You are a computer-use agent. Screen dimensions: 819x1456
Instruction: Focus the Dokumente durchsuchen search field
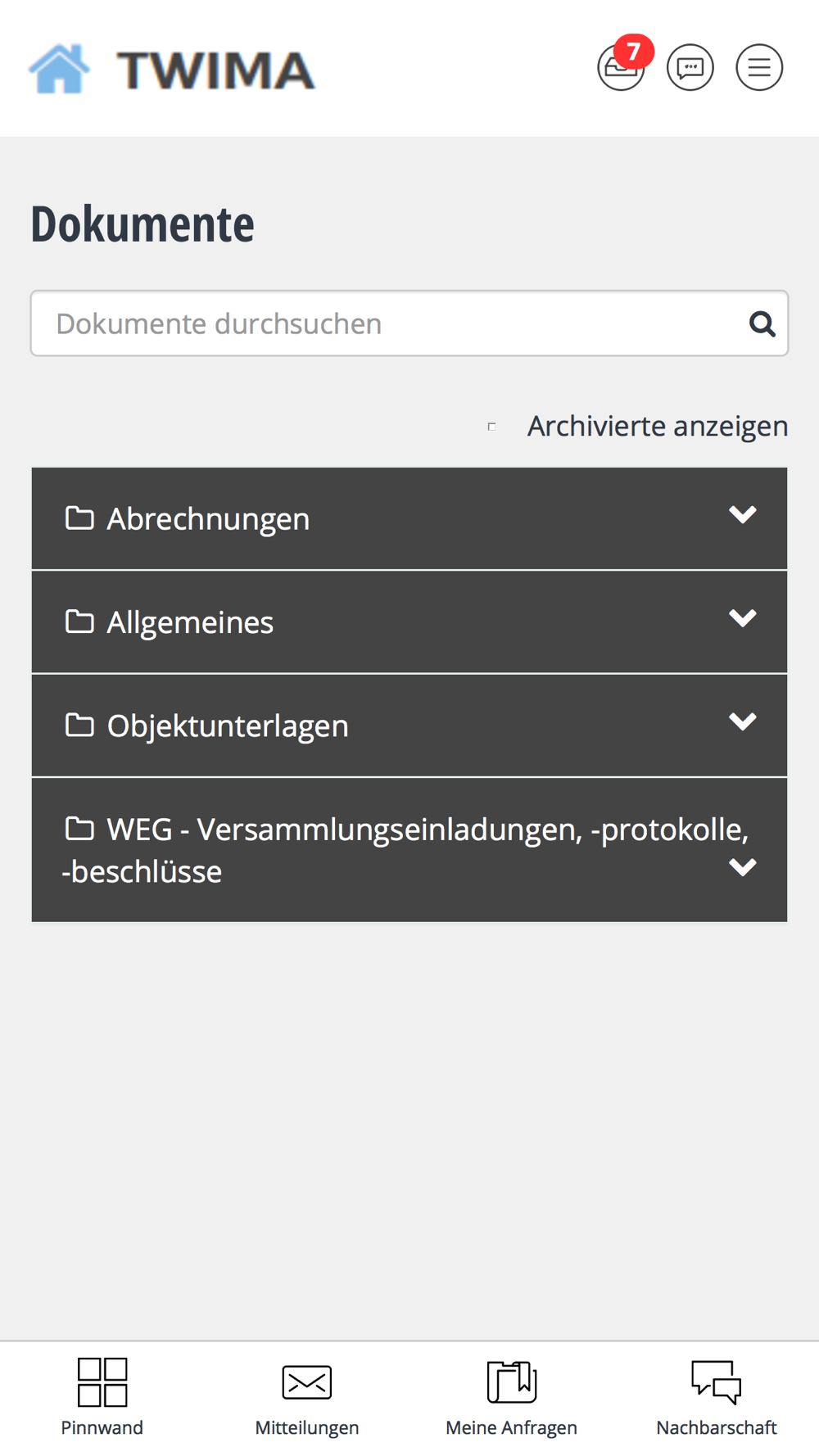point(409,323)
